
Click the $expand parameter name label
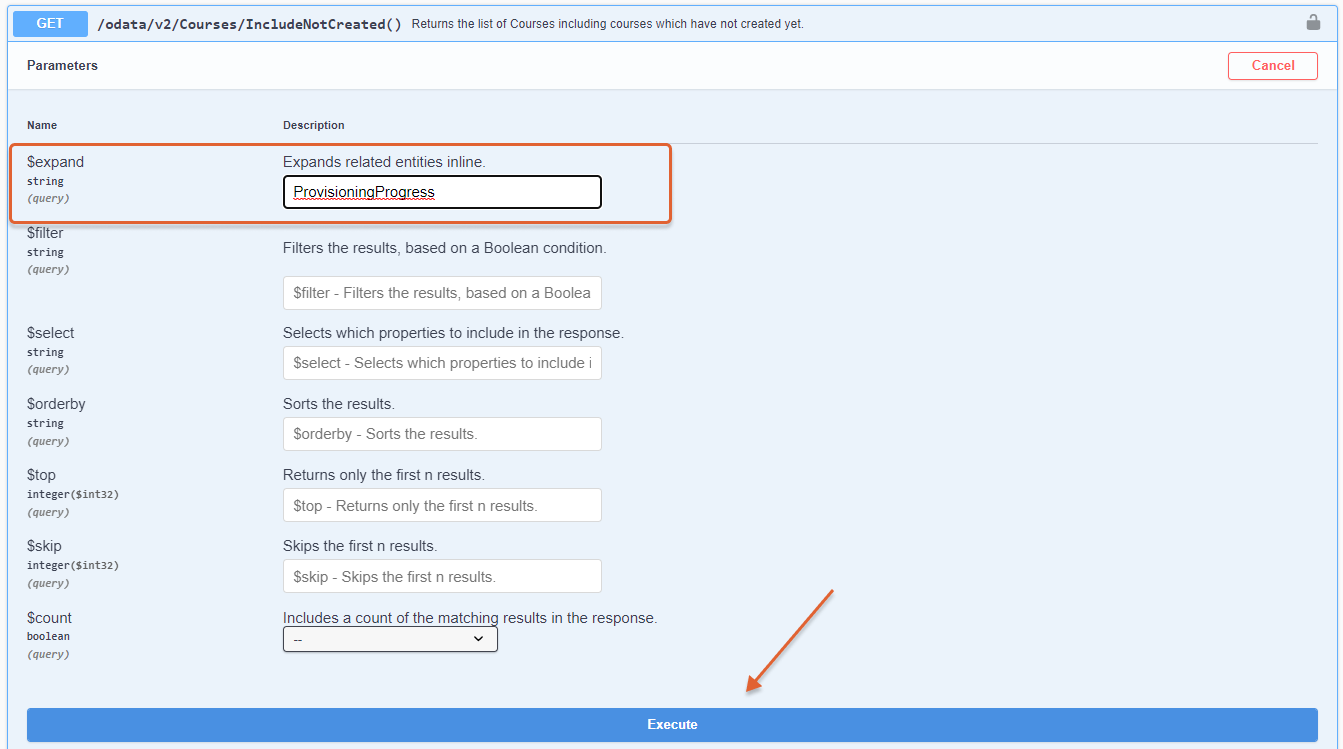tap(56, 162)
